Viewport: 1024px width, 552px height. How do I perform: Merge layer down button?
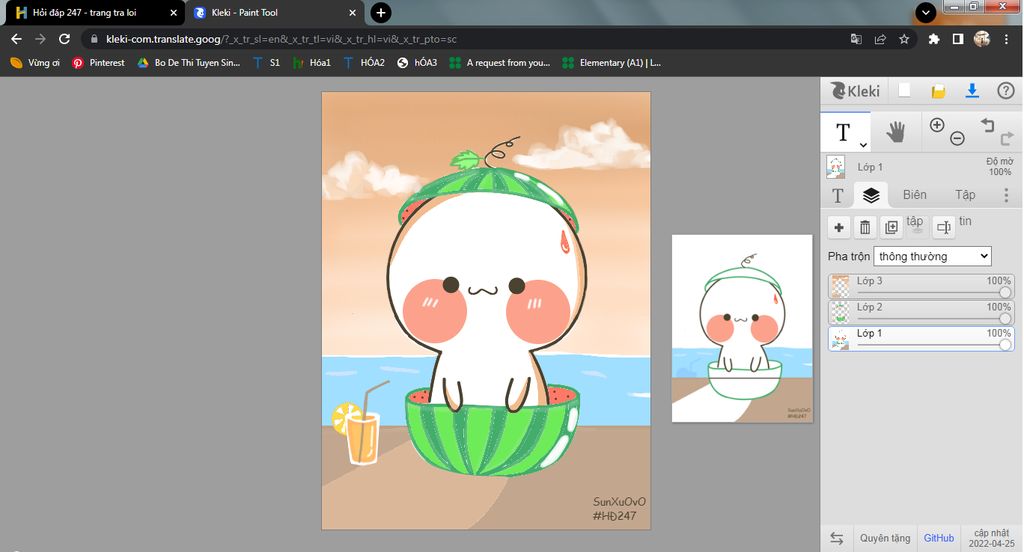[x=916, y=225]
